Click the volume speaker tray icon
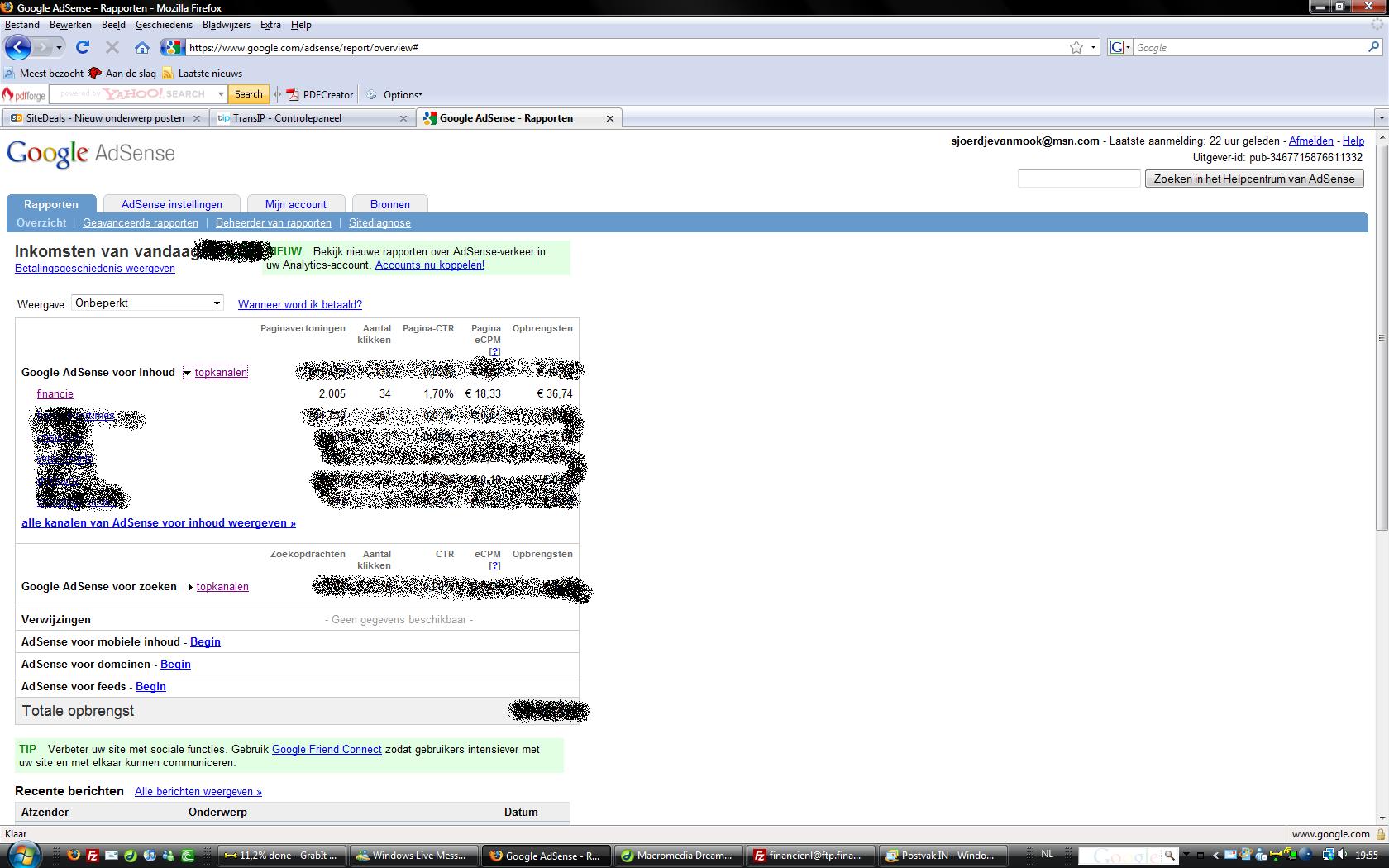The height and width of the screenshot is (868, 1389). point(1342,855)
